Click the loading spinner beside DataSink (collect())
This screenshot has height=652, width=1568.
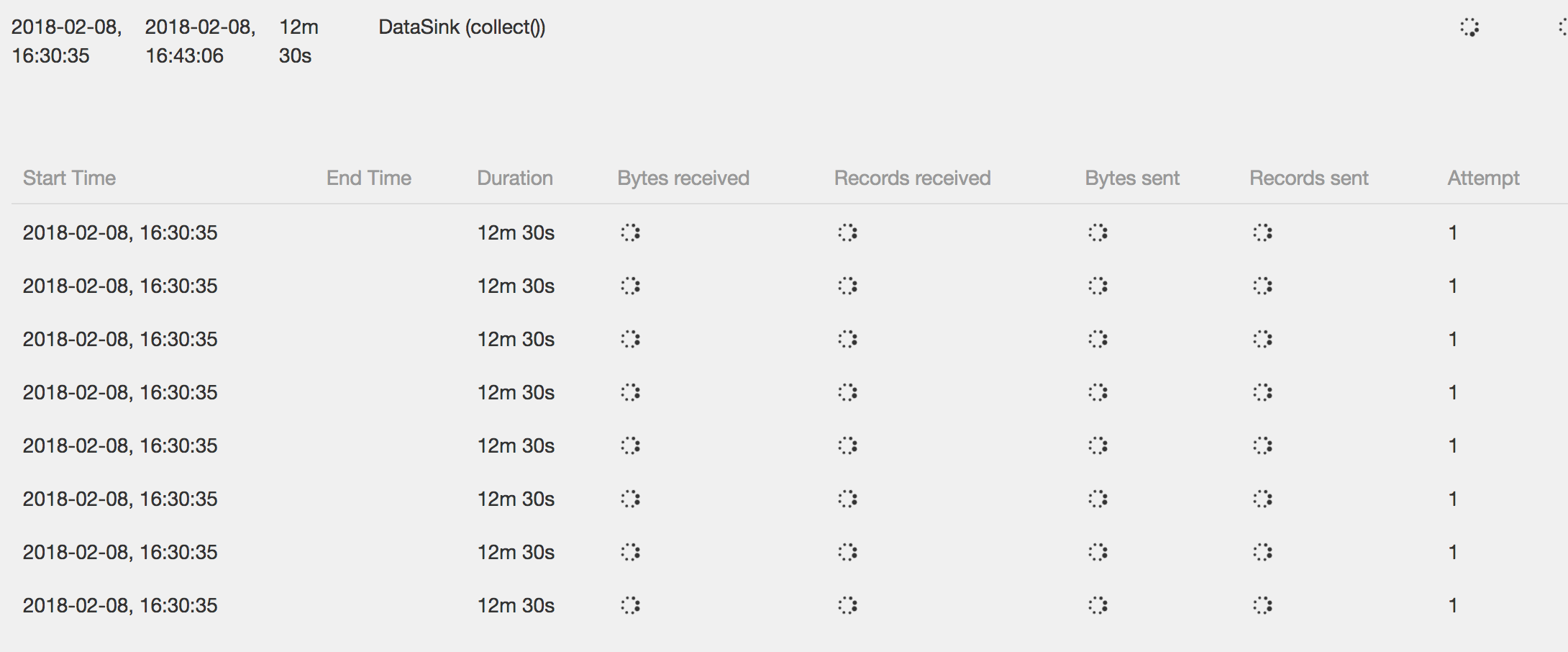pos(1469,28)
